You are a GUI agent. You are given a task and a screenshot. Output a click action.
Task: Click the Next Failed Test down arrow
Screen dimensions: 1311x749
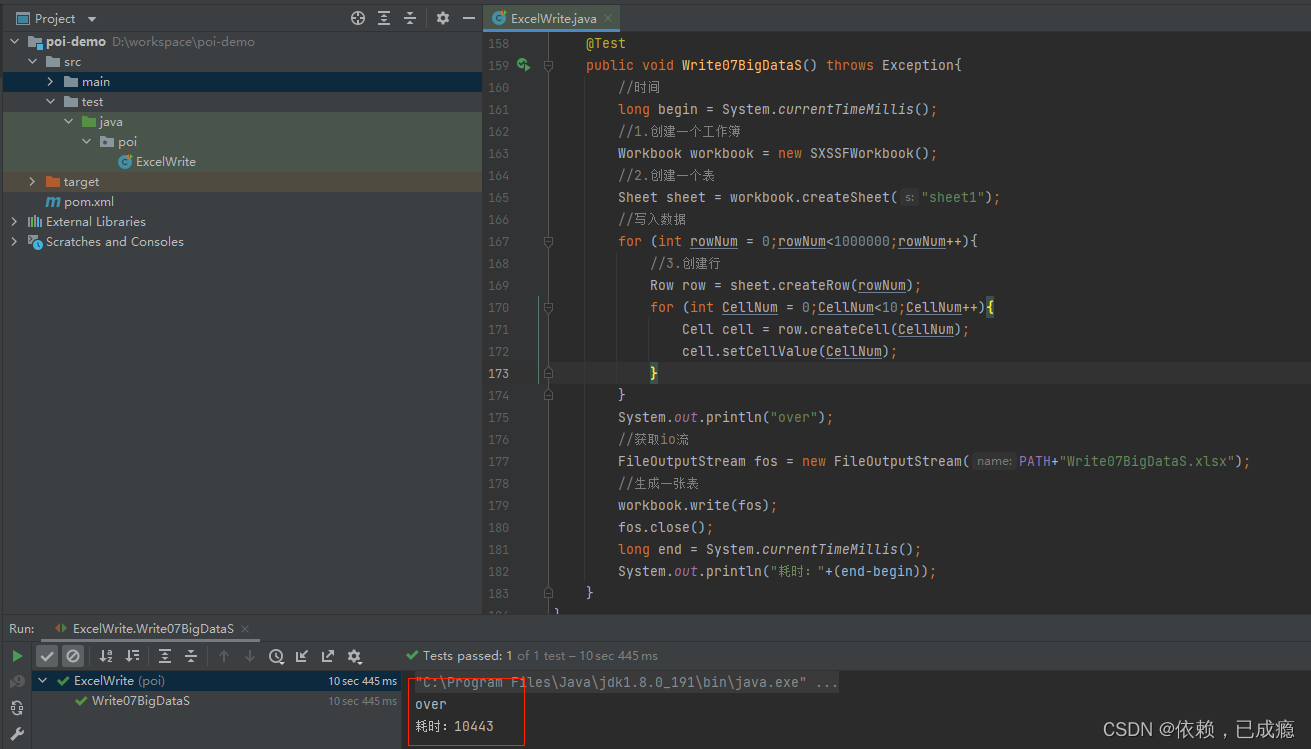click(x=250, y=656)
